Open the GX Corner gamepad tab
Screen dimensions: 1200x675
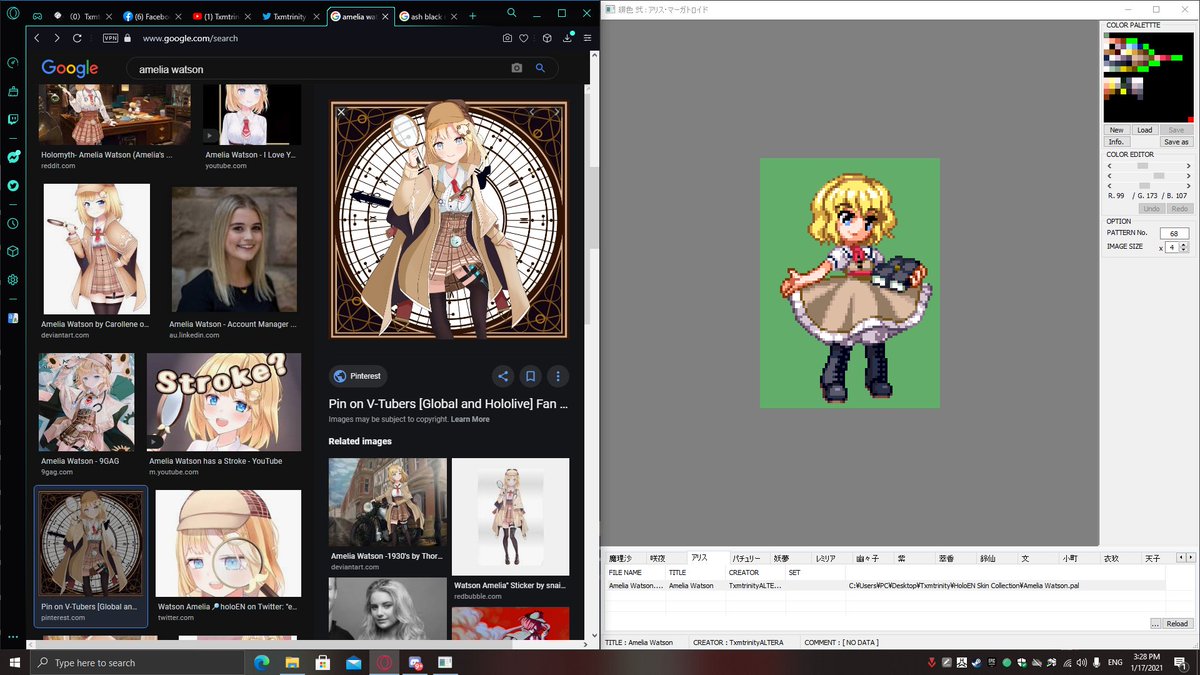tap(37, 16)
